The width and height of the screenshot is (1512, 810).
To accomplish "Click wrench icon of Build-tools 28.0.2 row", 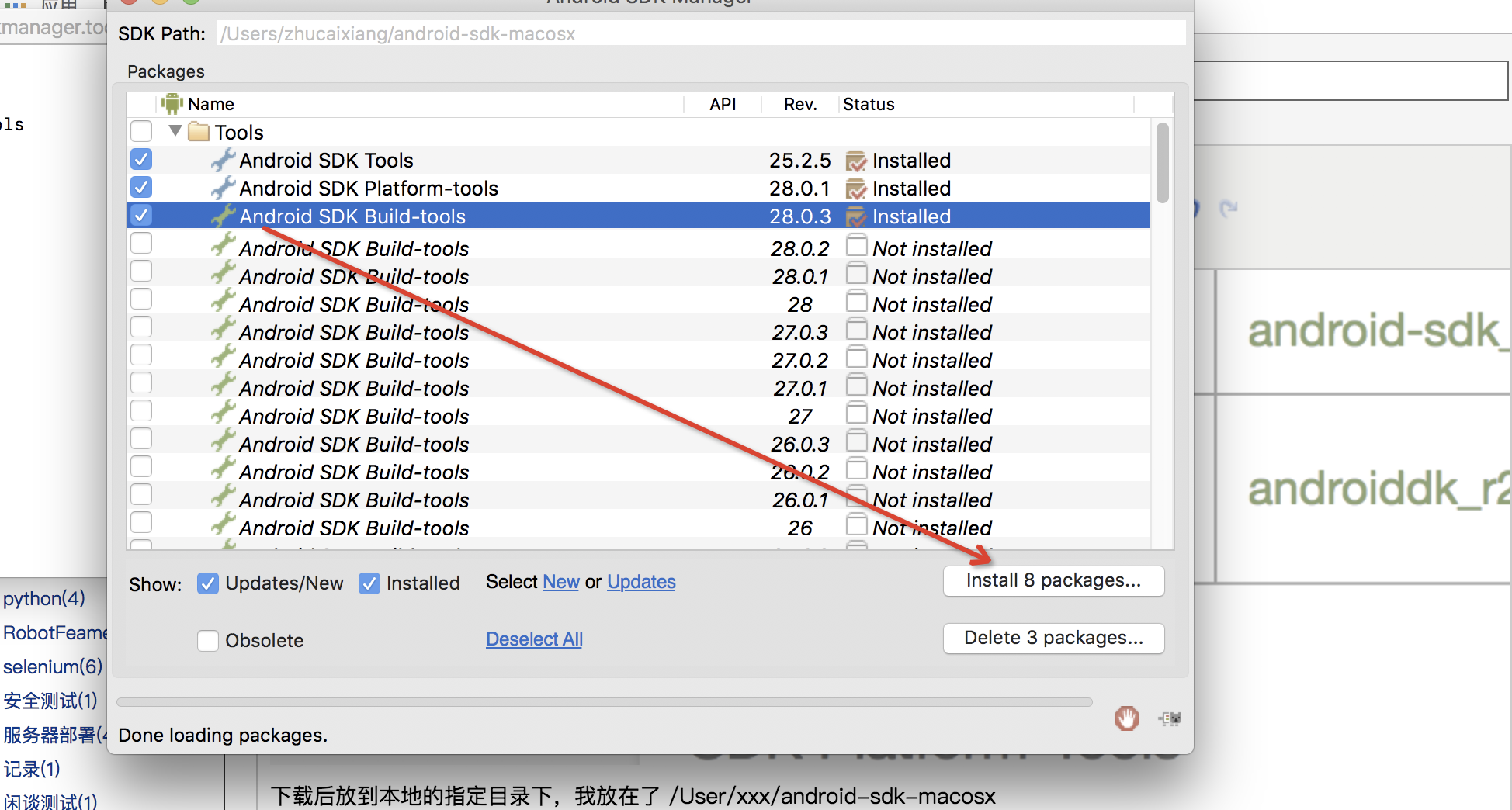I will tap(223, 245).
